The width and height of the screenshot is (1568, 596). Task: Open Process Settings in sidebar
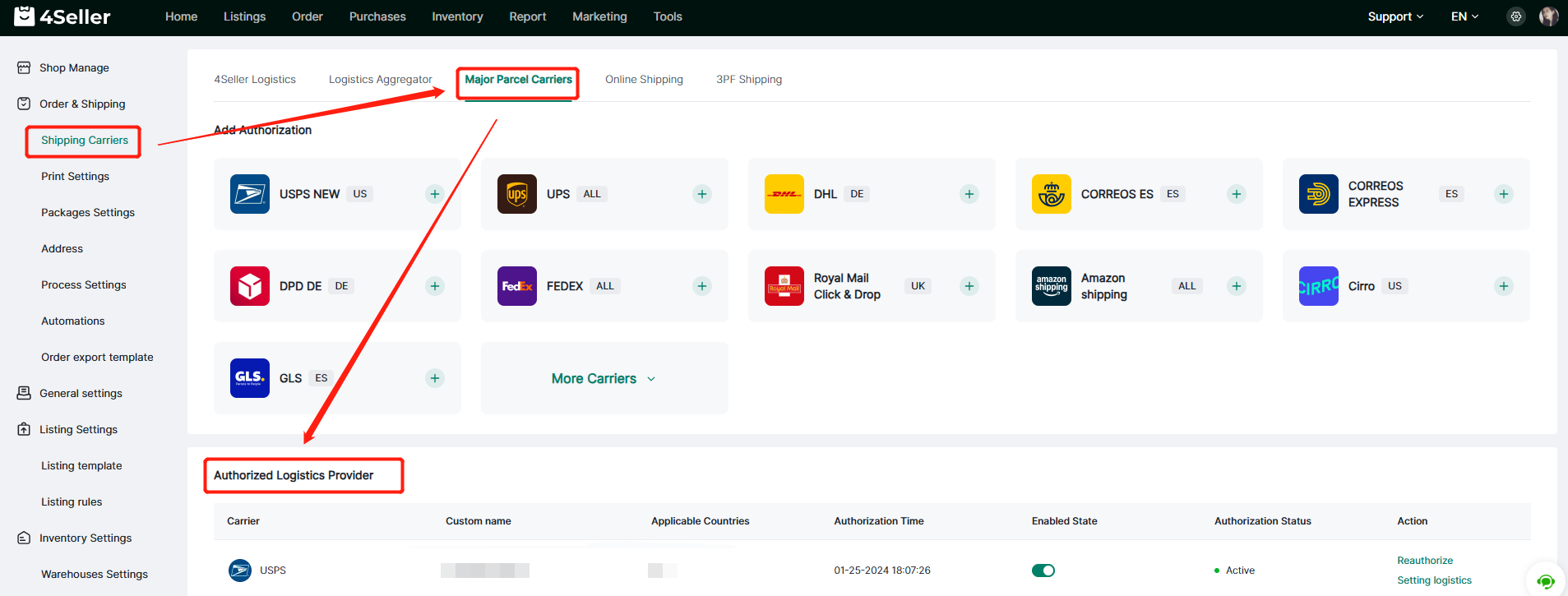84,284
